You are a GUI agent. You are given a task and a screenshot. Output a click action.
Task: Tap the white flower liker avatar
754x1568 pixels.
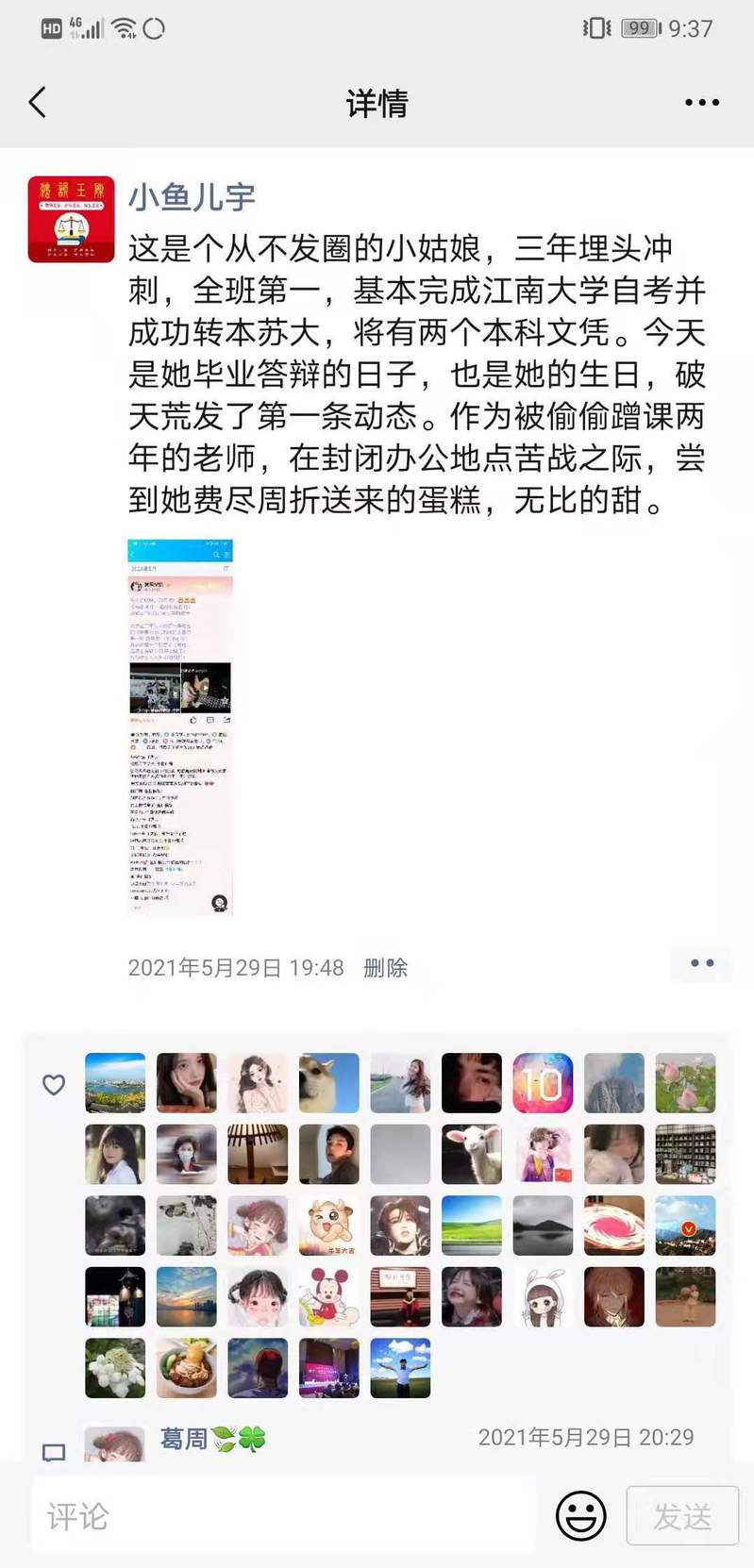[115, 1368]
